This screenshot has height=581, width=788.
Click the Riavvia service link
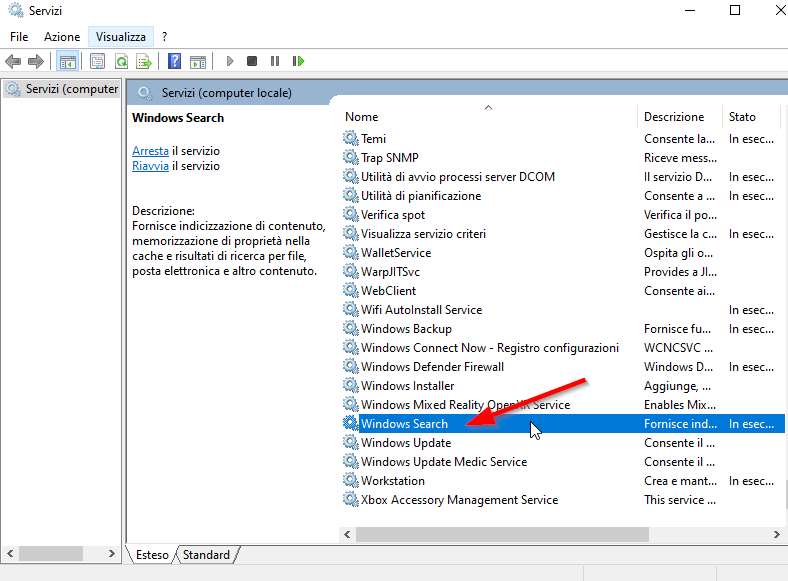tap(150, 166)
